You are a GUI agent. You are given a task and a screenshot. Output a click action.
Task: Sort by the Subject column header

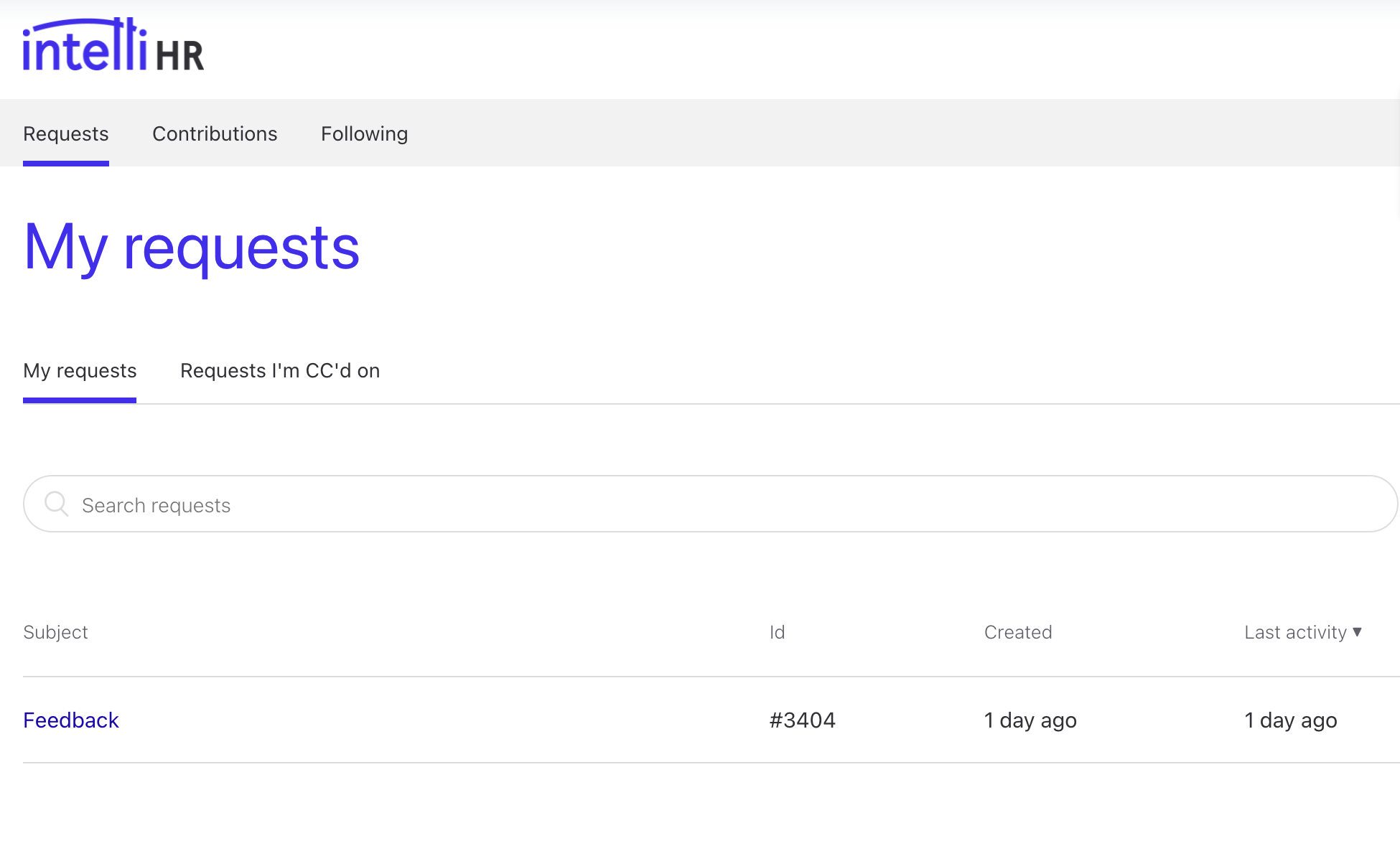click(55, 632)
